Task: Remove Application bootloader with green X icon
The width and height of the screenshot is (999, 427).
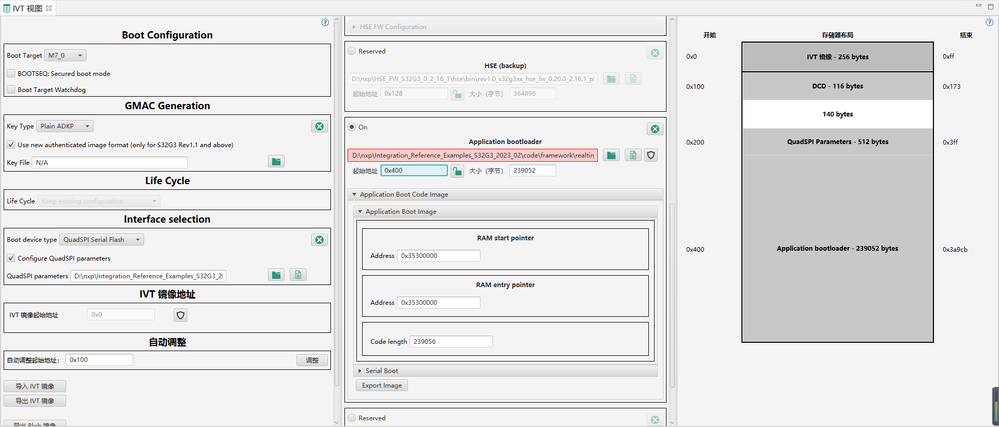Action: point(654,129)
